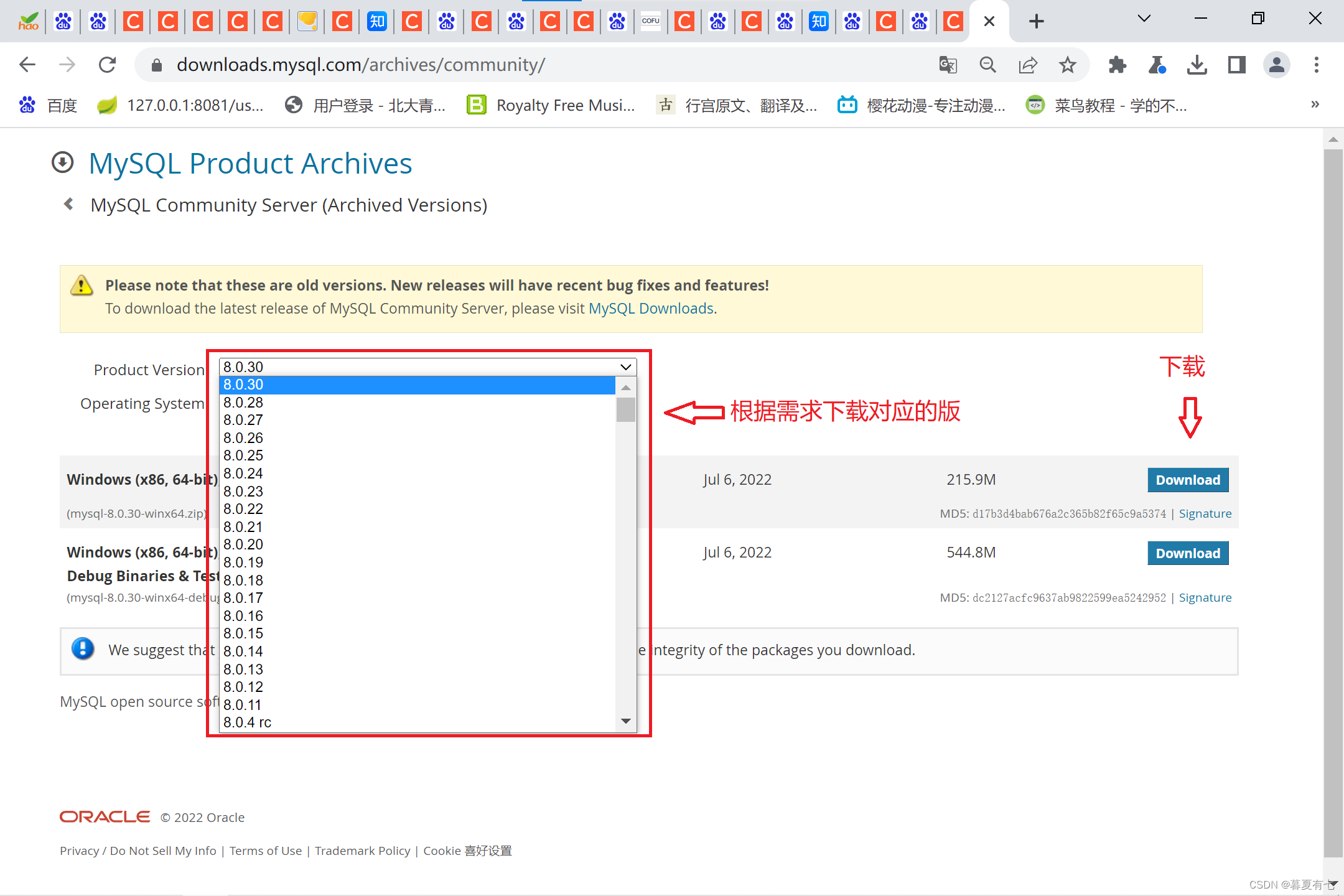The height and width of the screenshot is (896, 1344).
Task: Switch to the COFU tab
Action: tap(650, 22)
